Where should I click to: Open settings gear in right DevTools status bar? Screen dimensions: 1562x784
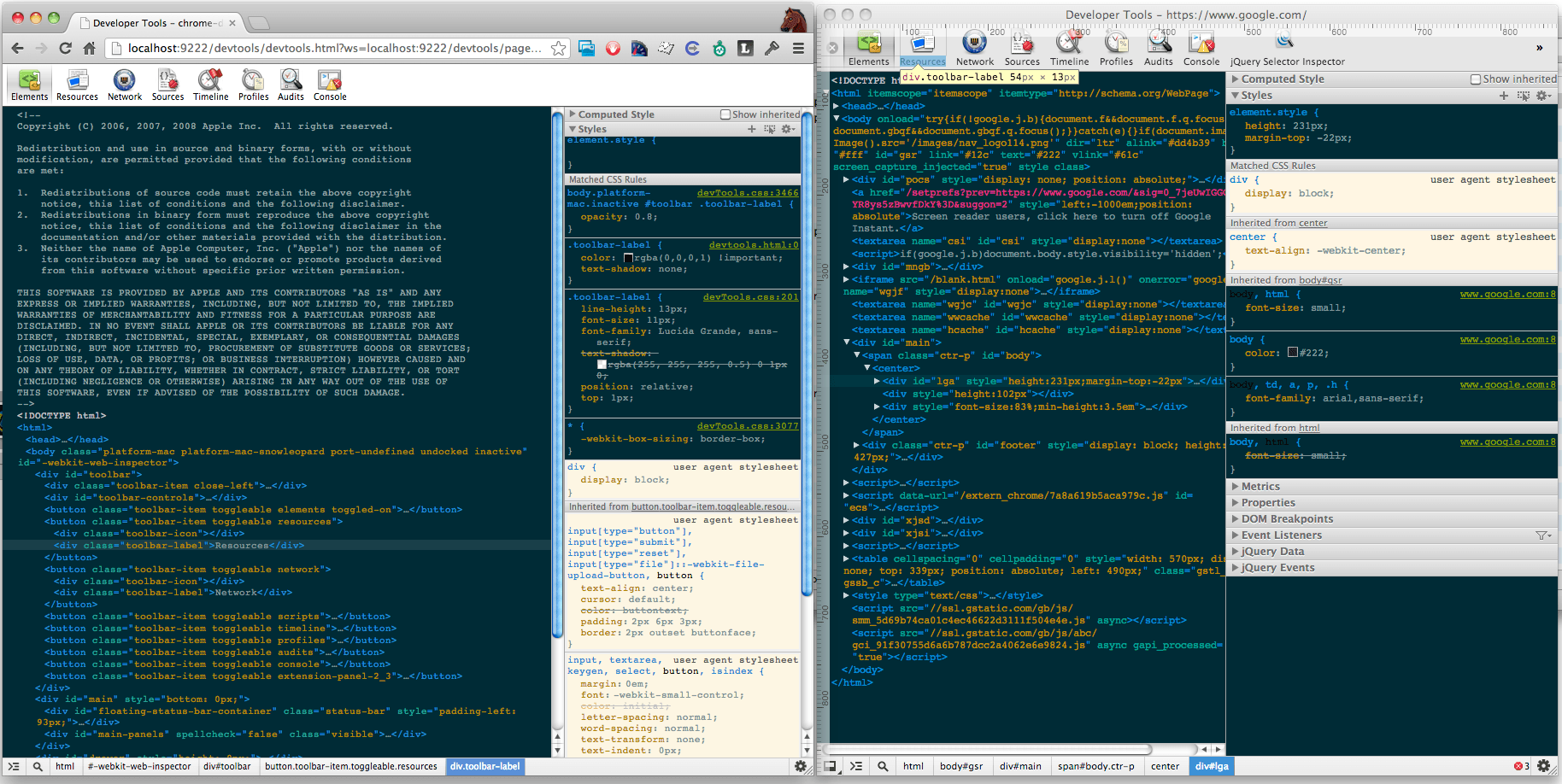[x=1544, y=766]
